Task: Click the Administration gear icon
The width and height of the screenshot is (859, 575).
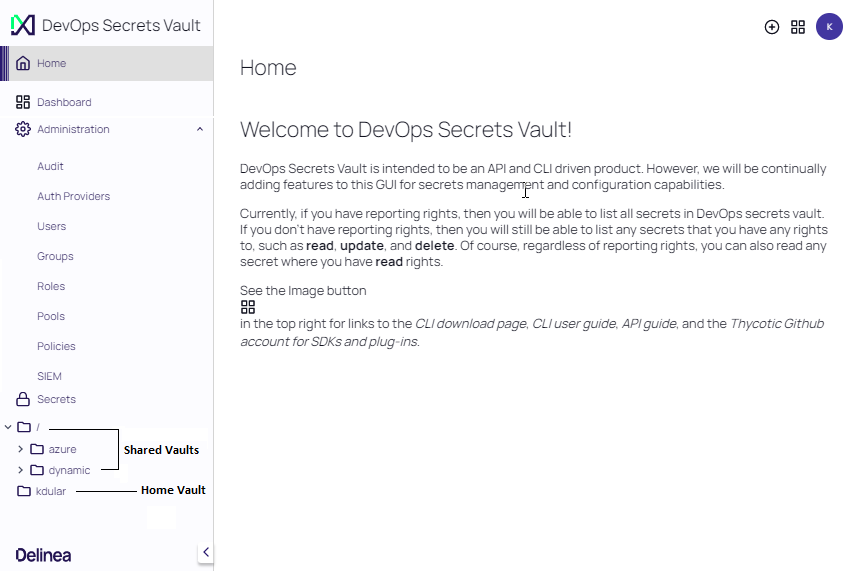Action: 23,129
